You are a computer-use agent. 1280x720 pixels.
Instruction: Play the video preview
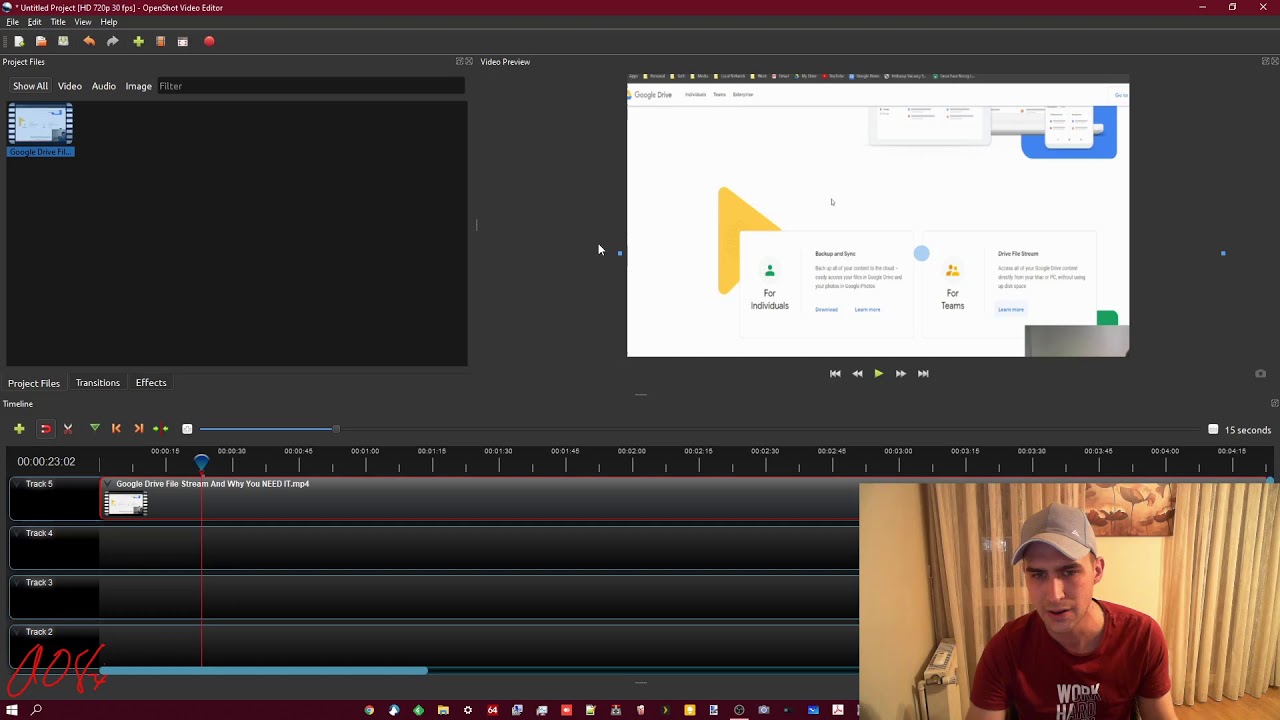coord(878,373)
